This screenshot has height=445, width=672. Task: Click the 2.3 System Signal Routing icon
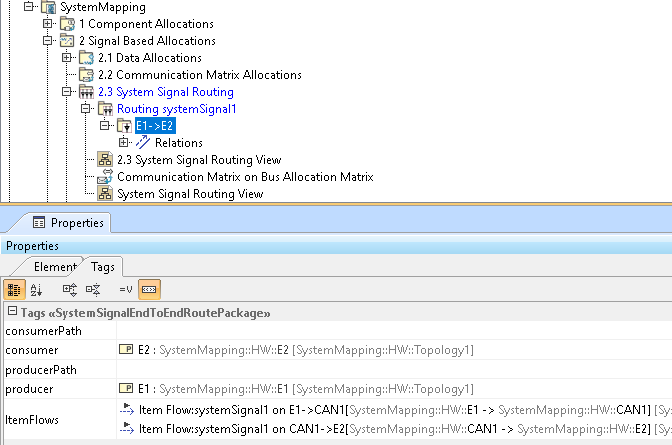pyautogui.click(x=86, y=92)
